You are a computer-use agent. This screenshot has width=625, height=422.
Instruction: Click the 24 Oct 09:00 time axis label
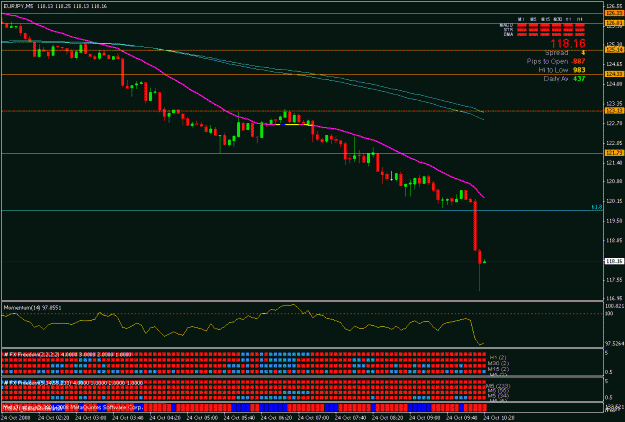point(425,418)
